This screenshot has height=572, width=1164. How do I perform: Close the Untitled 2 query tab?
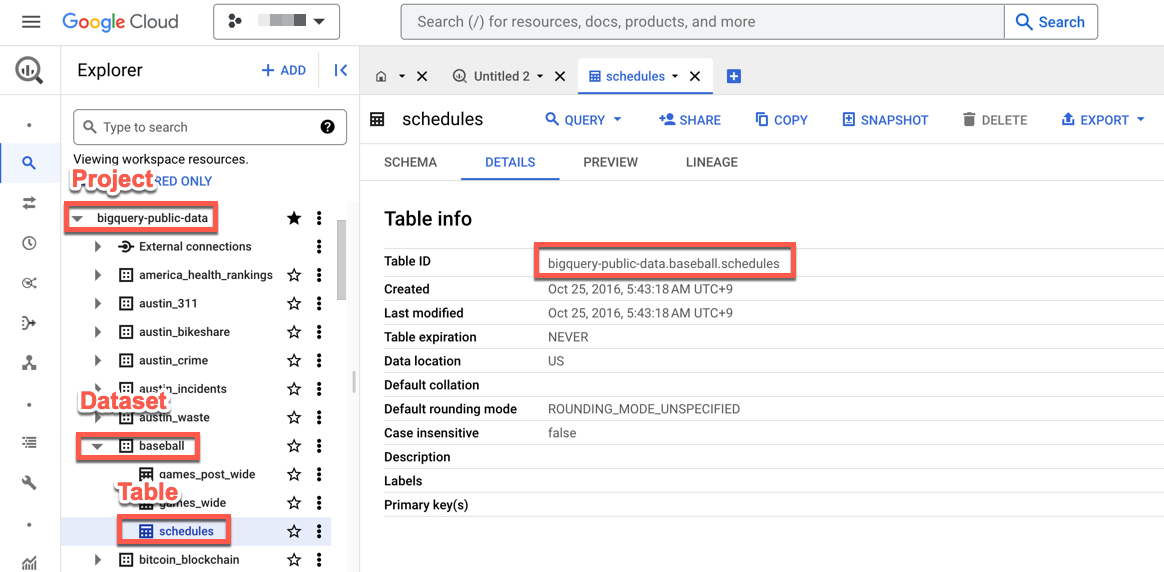pos(560,76)
